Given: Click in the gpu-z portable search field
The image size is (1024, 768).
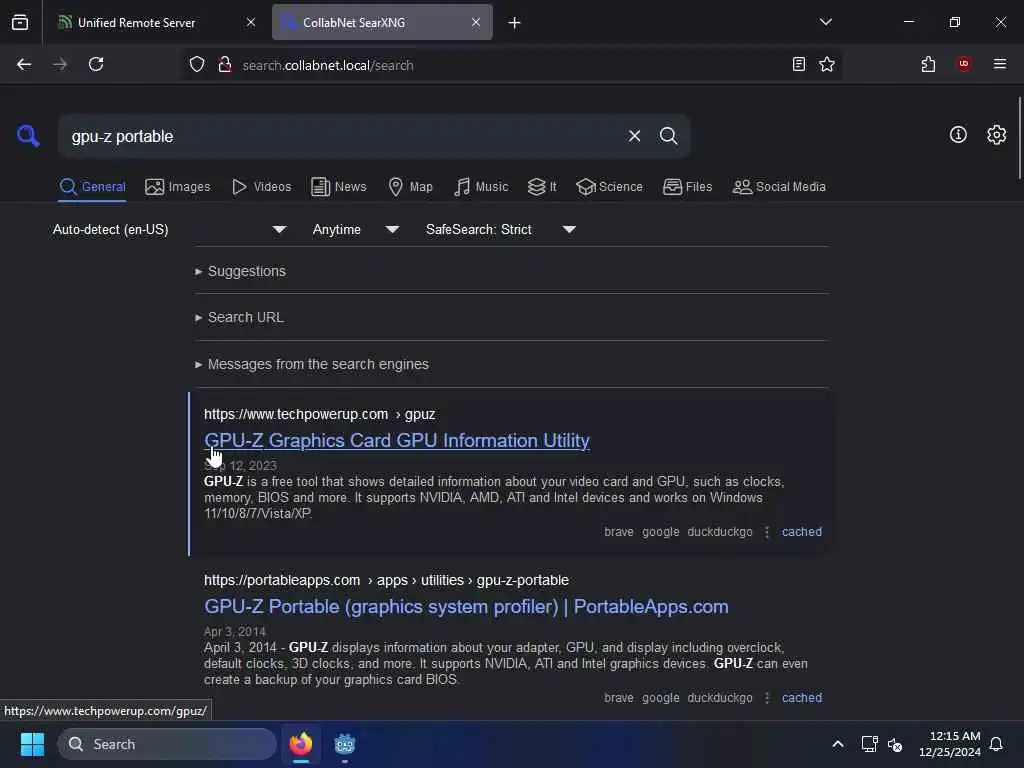Looking at the screenshot, I should (x=343, y=136).
